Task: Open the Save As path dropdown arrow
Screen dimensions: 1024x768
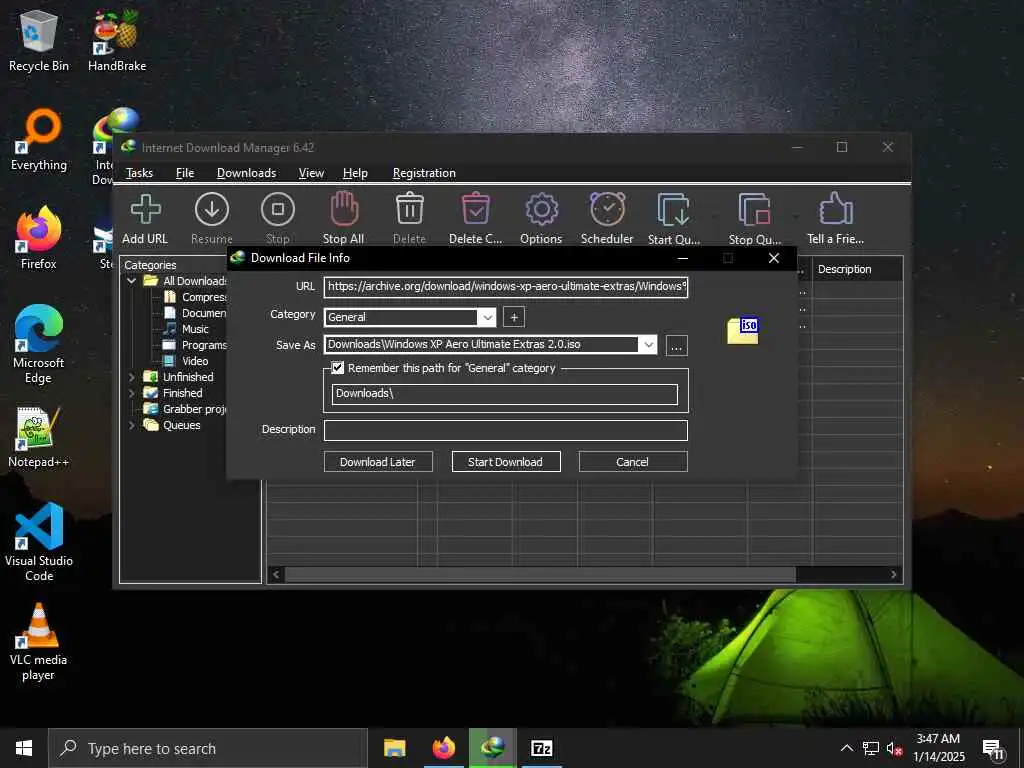Action: [648, 345]
